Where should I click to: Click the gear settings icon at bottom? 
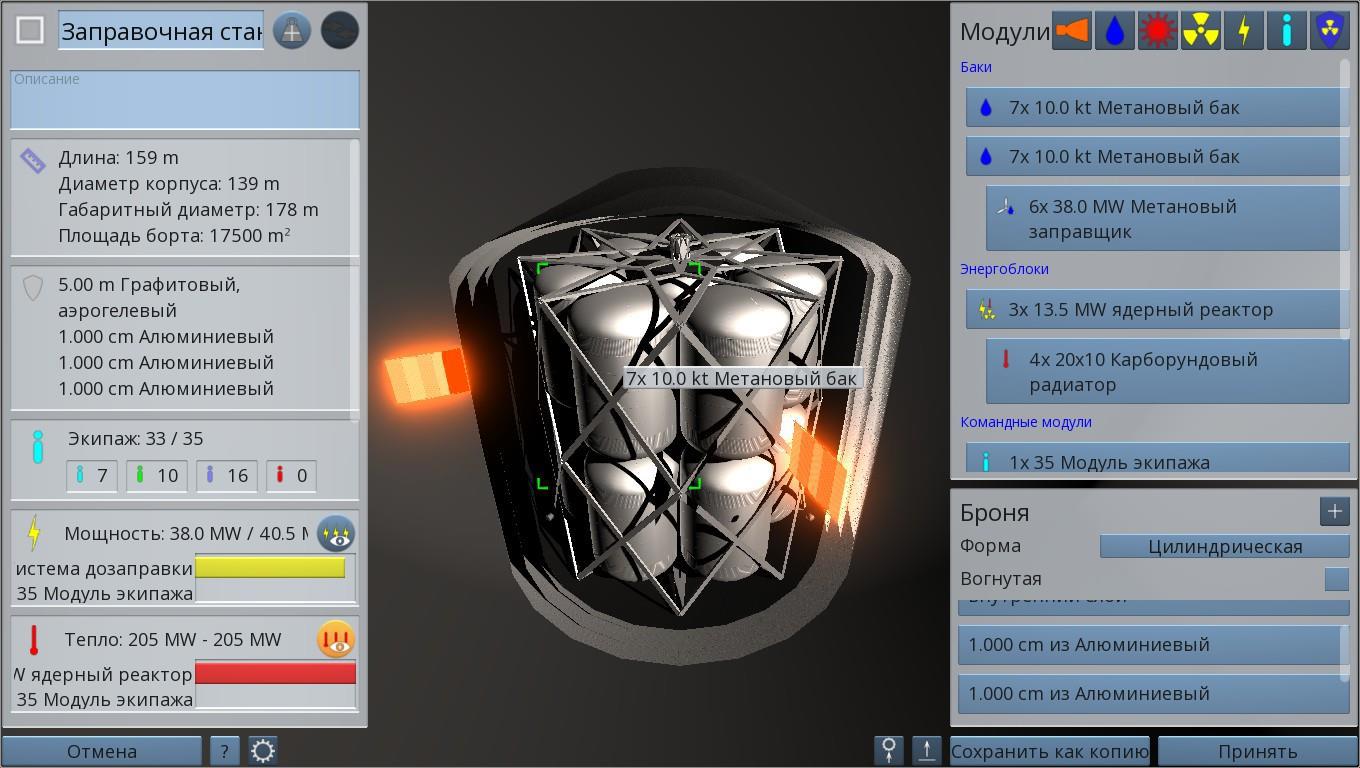click(x=262, y=751)
